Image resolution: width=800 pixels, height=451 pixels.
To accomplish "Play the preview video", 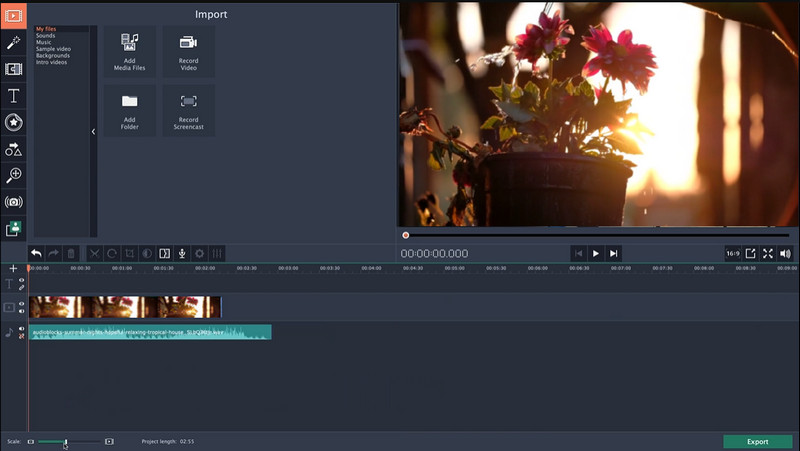I will [595, 253].
